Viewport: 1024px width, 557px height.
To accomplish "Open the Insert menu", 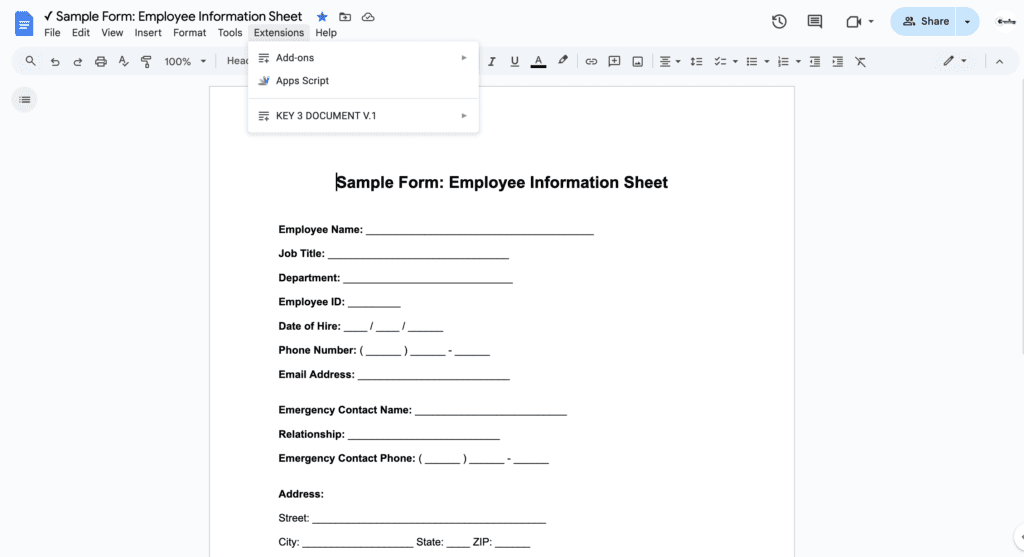I will [x=148, y=33].
